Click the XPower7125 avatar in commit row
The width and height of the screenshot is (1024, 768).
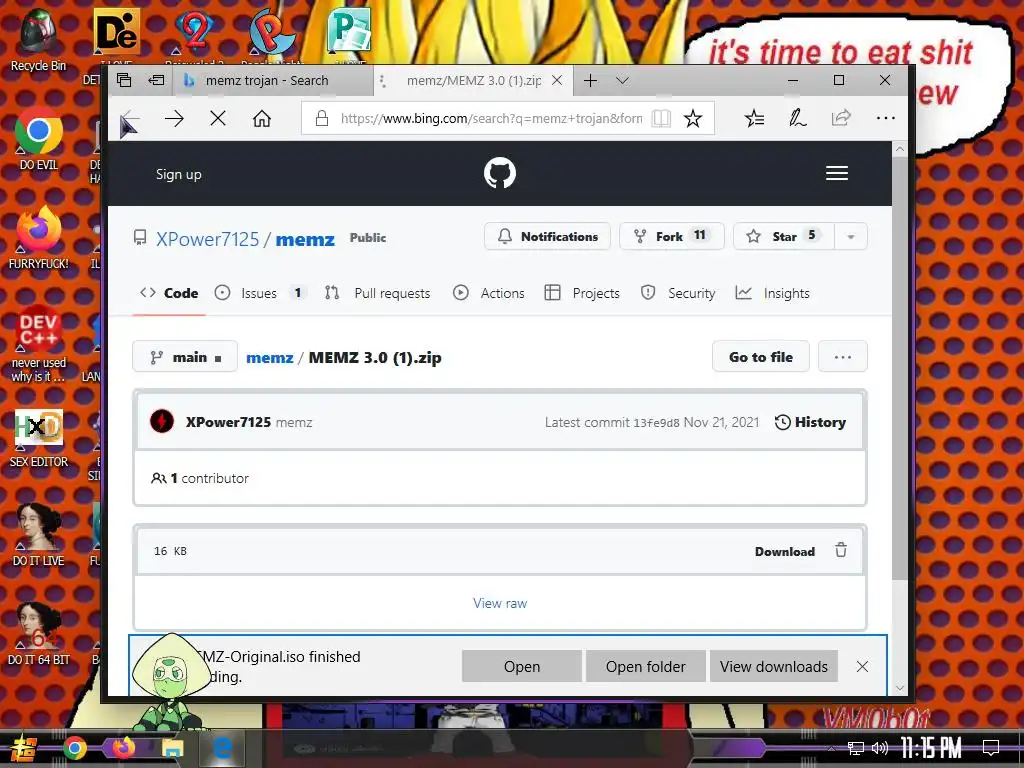(x=162, y=421)
